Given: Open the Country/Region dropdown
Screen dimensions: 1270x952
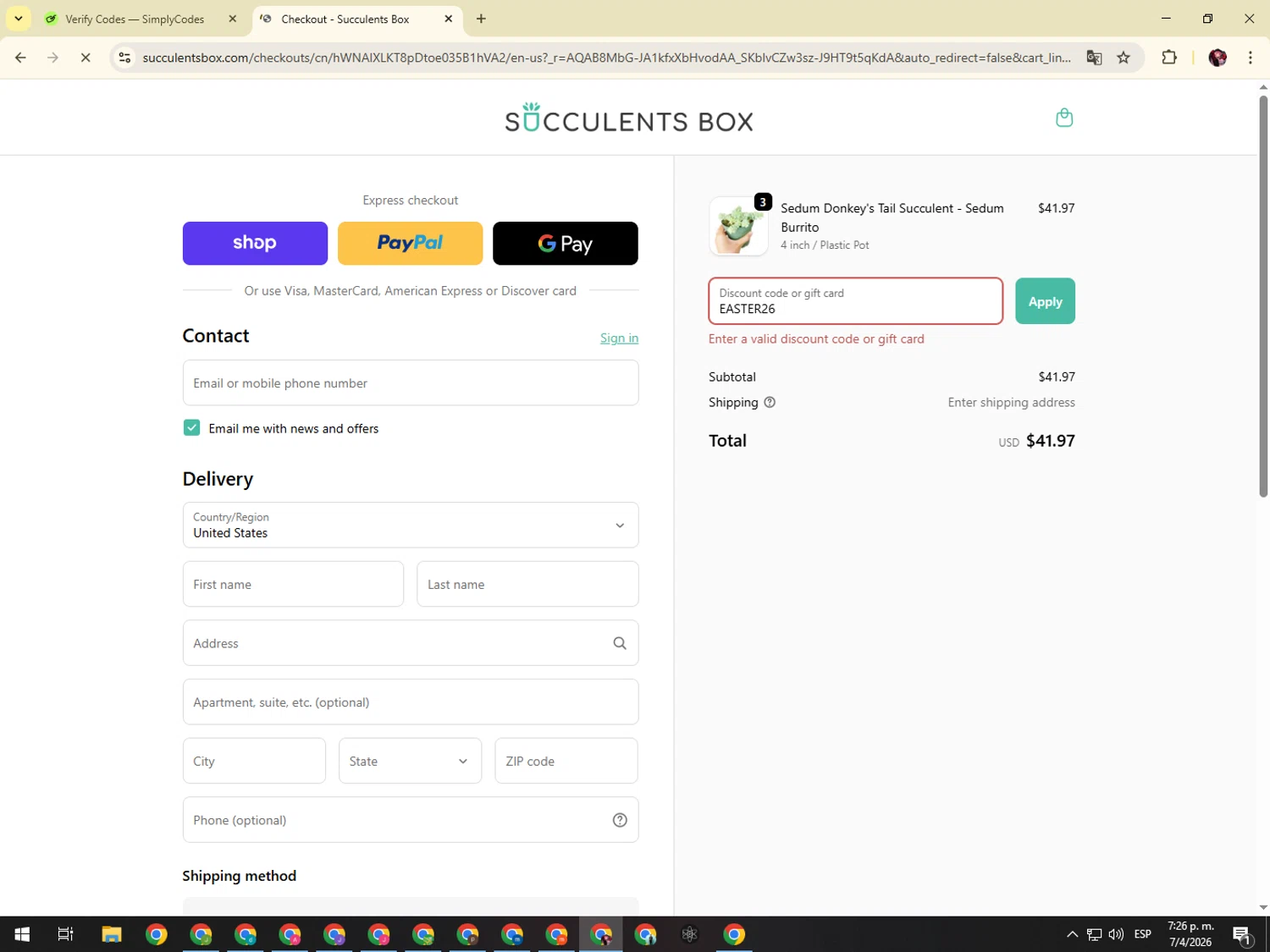Looking at the screenshot, I should [411, 525].
